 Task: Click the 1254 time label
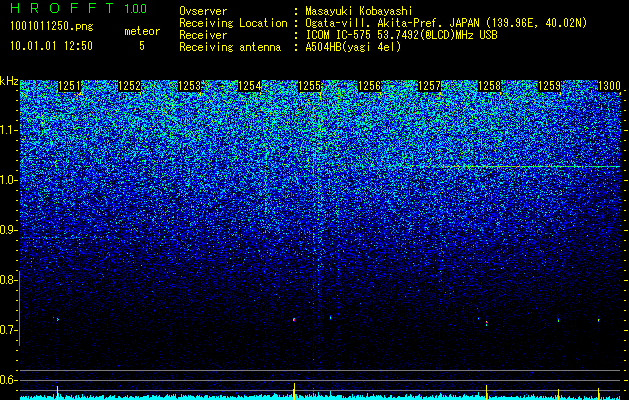(250, 86)
